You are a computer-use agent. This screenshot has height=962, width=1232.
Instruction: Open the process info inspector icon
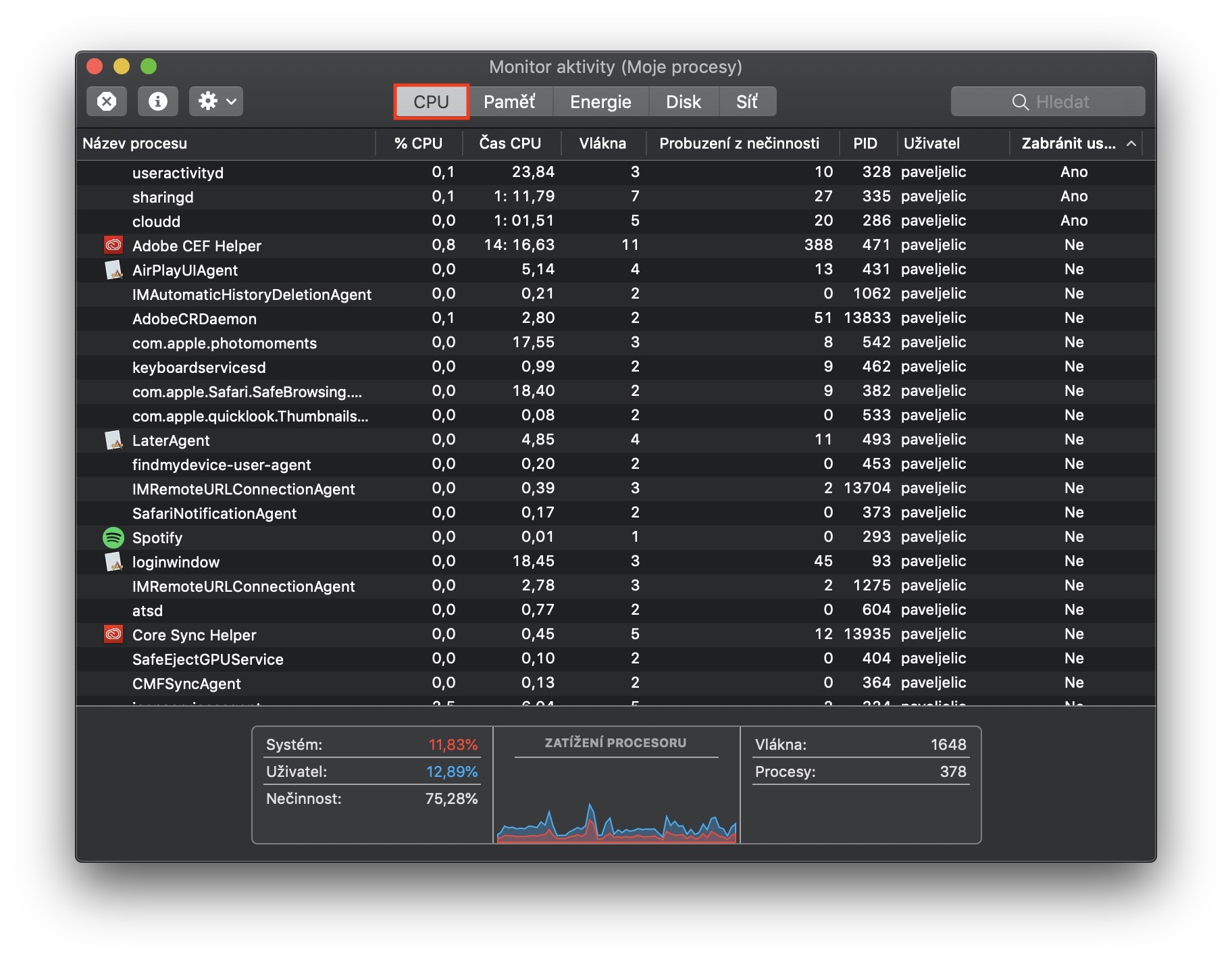pos(157,101)
